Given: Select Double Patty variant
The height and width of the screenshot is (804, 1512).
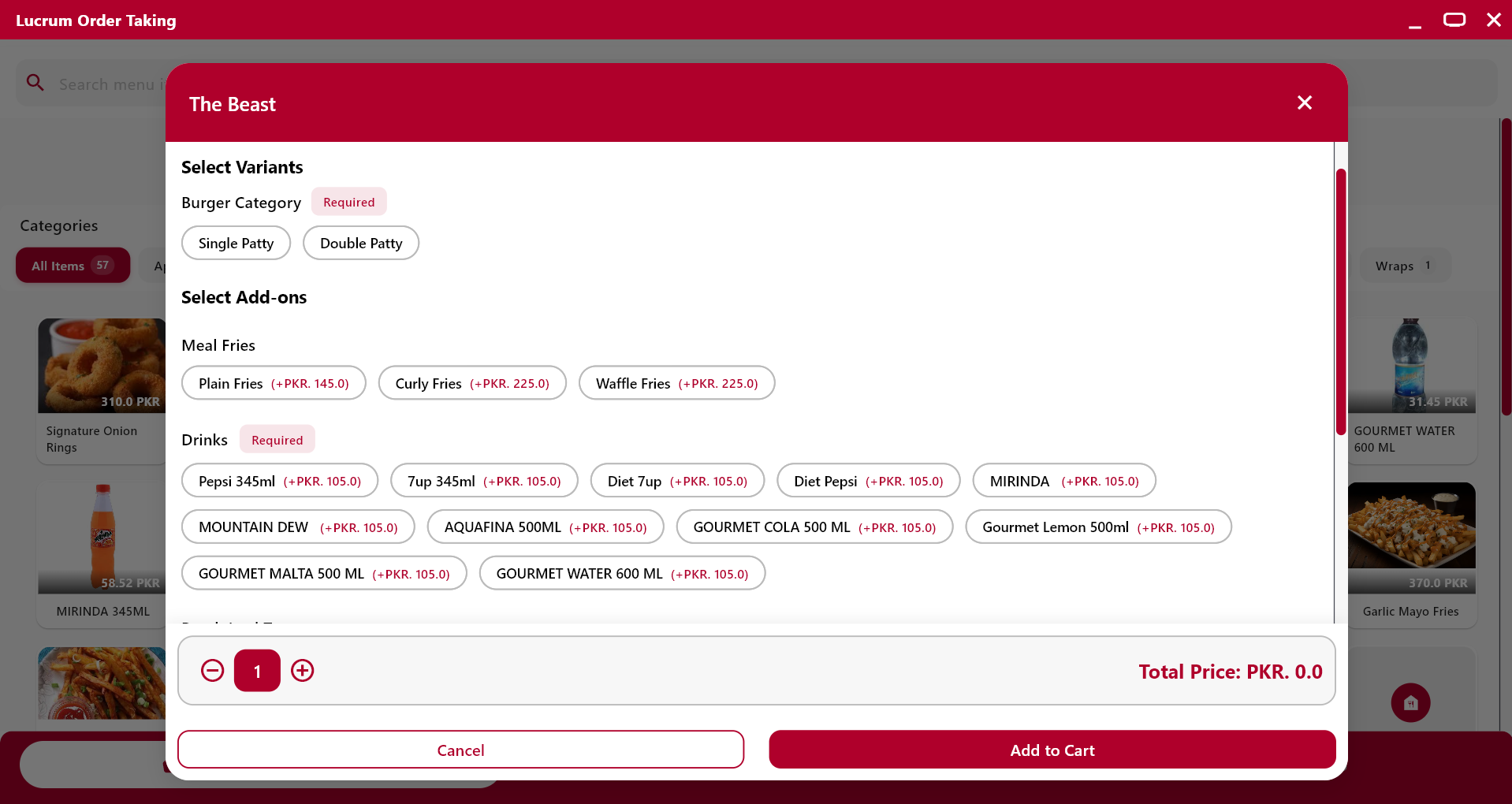Looking at the screenshot, I should coord(360,244).
